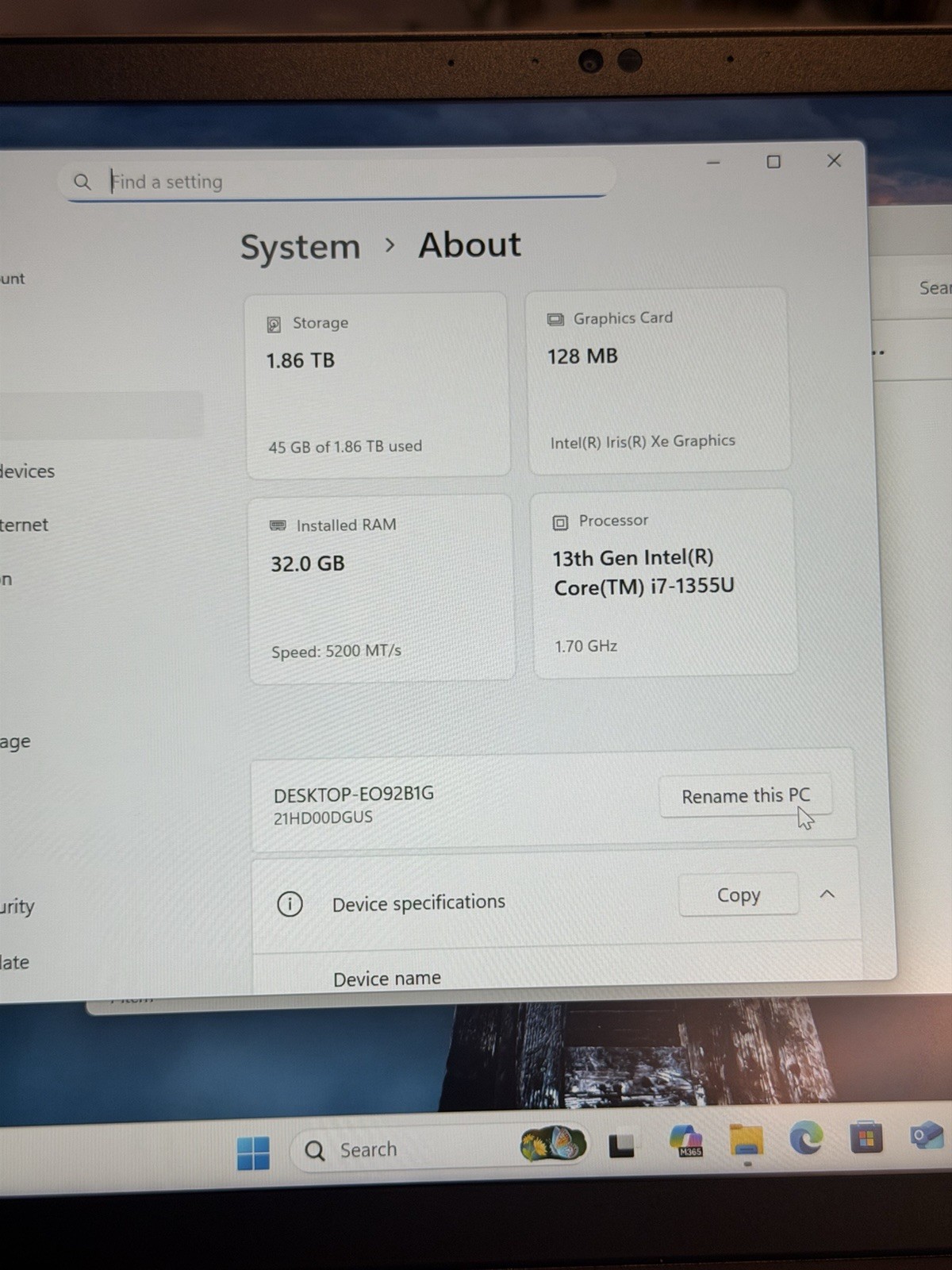Open Microsoft Store from taskbar
The width and height of the screenshot is (952, 1270).
click(866, 1137)
